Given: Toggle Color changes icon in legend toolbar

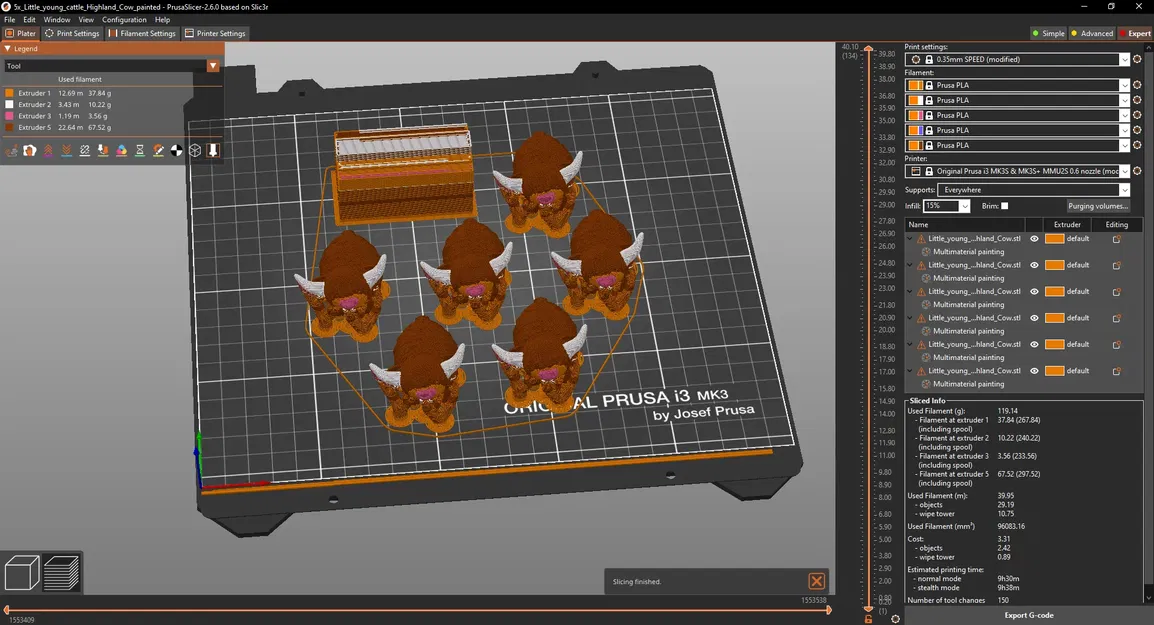Looking at the screenshot, I should pyautogui.click(x=121, y=150).
